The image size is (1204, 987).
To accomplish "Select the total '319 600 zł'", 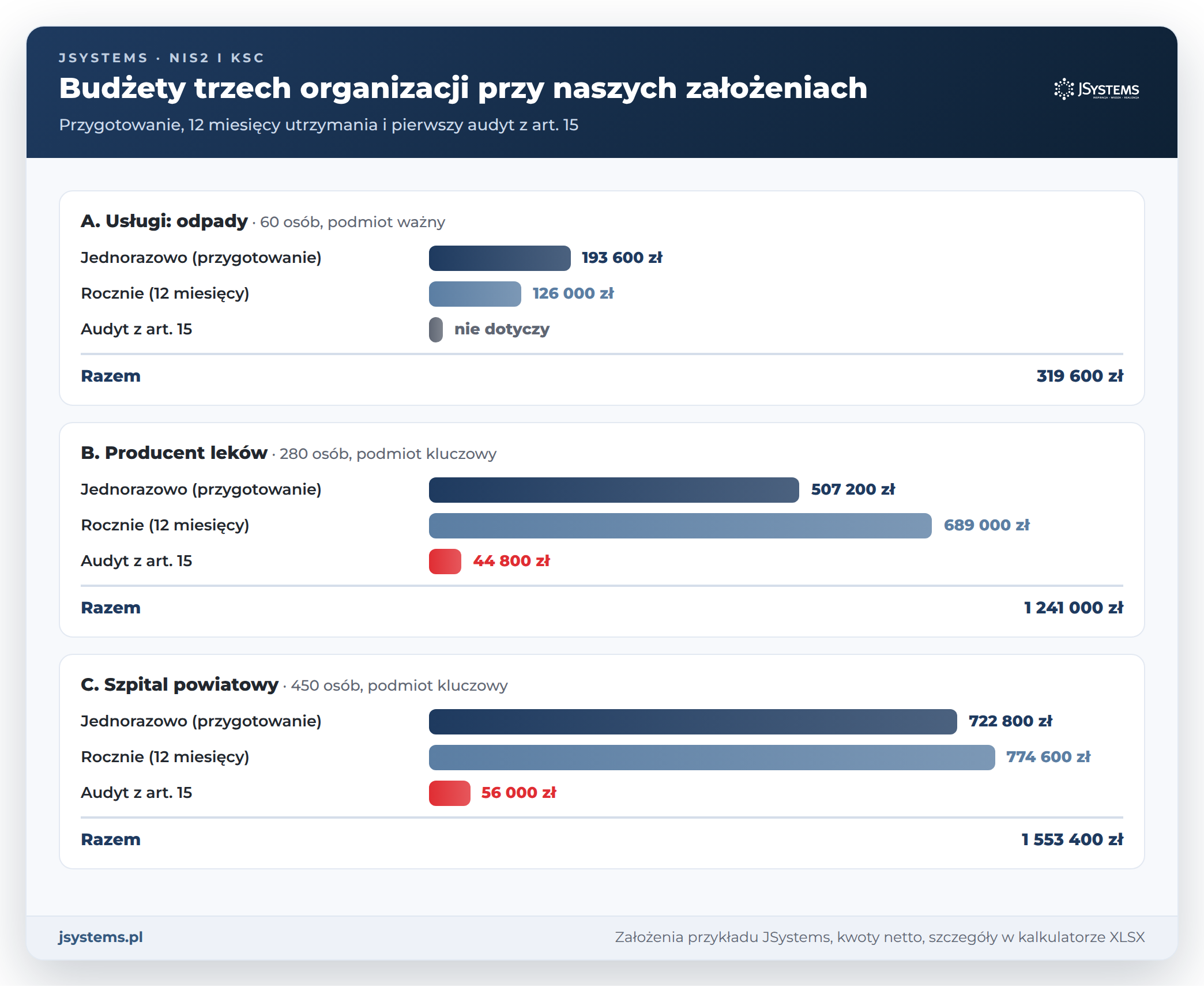I will pos(1080,376).
